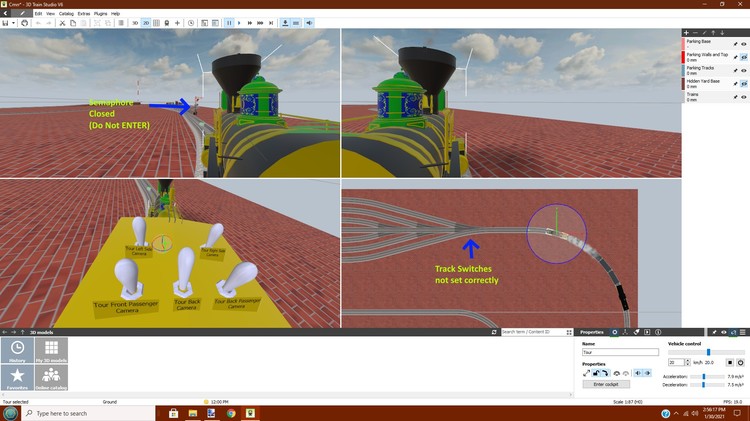Image resolution: width=750 pixels, height=421 pixels.
Task: Open the Favorites tile
Action: [17, 377]
